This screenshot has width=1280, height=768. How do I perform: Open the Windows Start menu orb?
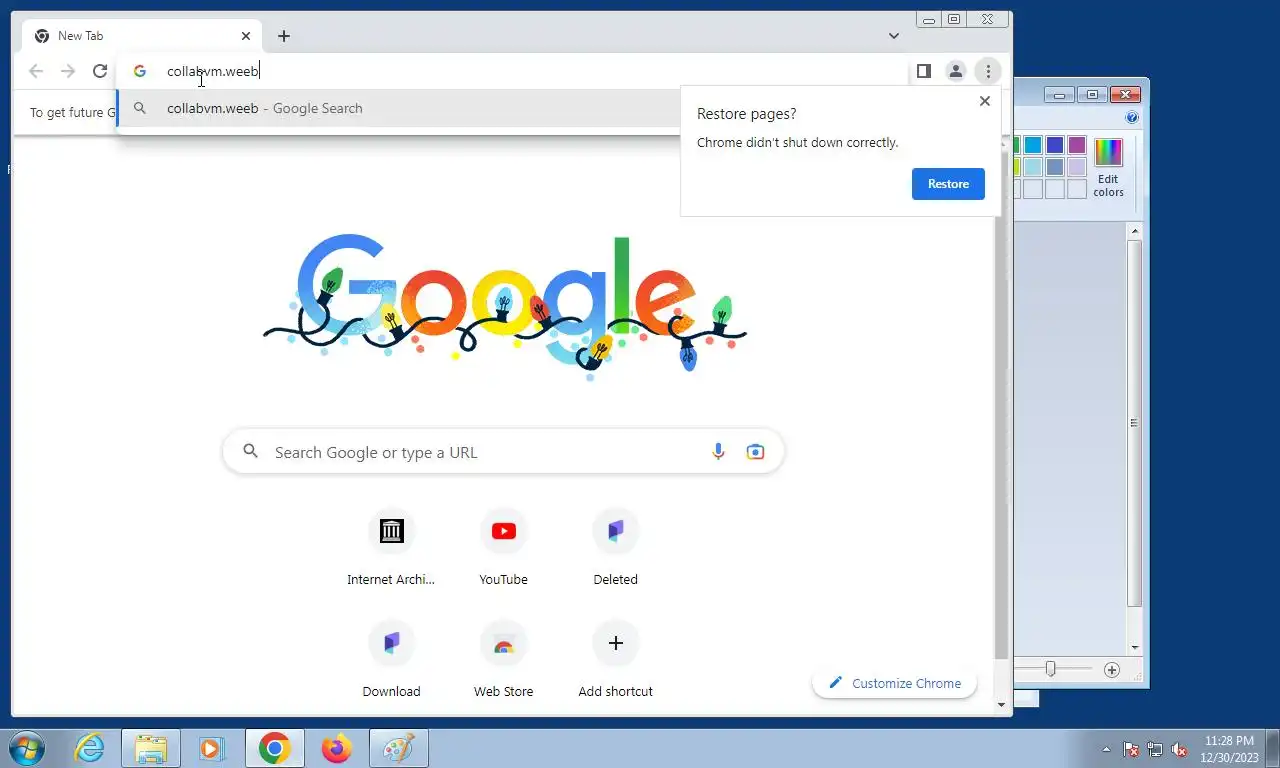[25, 748]
